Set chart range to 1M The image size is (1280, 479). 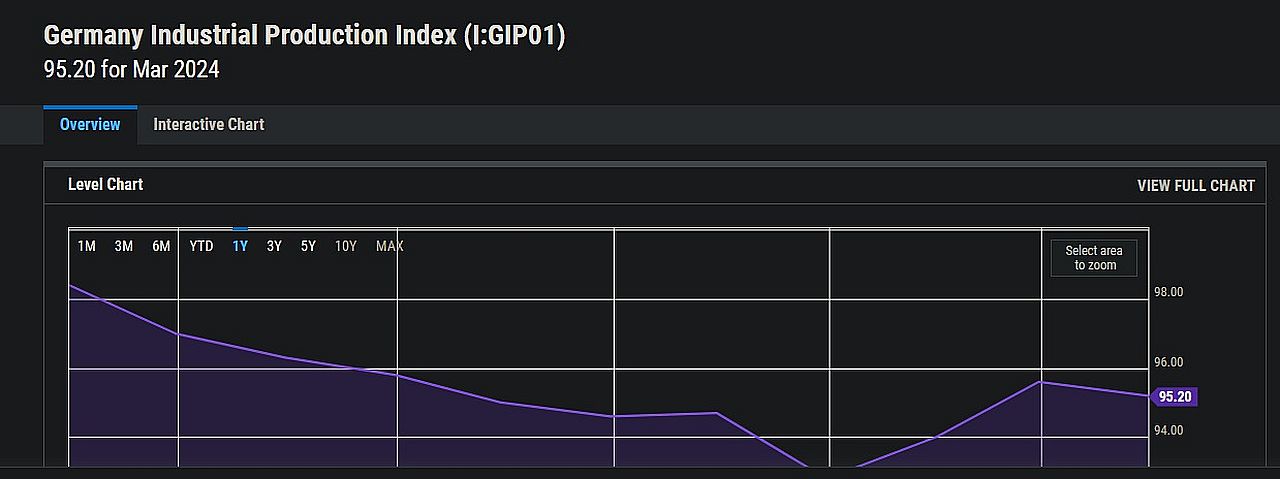click(87, 246)
